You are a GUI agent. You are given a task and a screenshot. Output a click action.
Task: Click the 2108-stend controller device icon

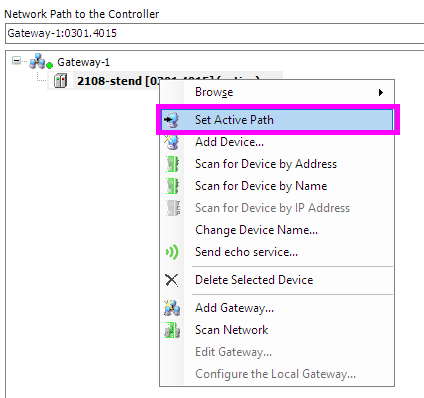pyautogui.click(x=61, y=81)
